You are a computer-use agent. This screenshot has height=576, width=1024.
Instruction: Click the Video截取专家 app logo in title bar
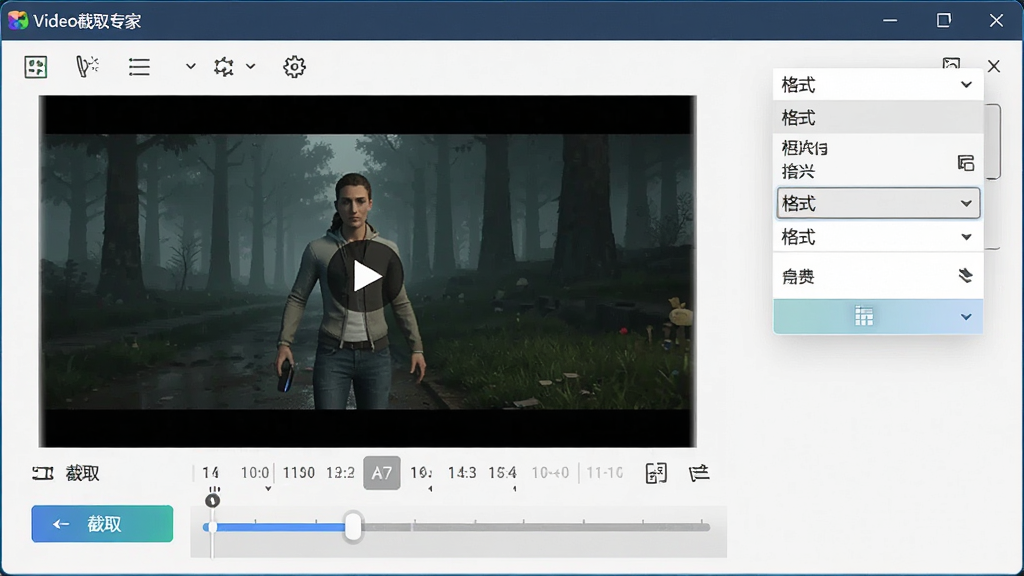click(x=18, y=20)
